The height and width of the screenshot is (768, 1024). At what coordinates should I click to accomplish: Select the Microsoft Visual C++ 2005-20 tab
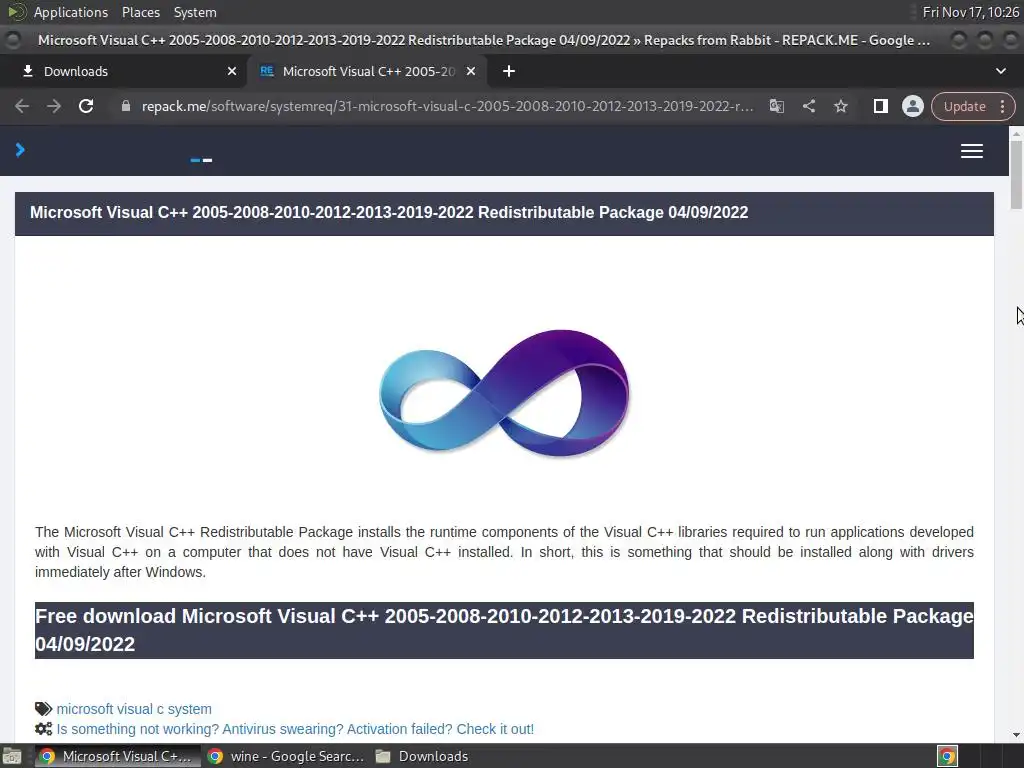coord(367,71)
